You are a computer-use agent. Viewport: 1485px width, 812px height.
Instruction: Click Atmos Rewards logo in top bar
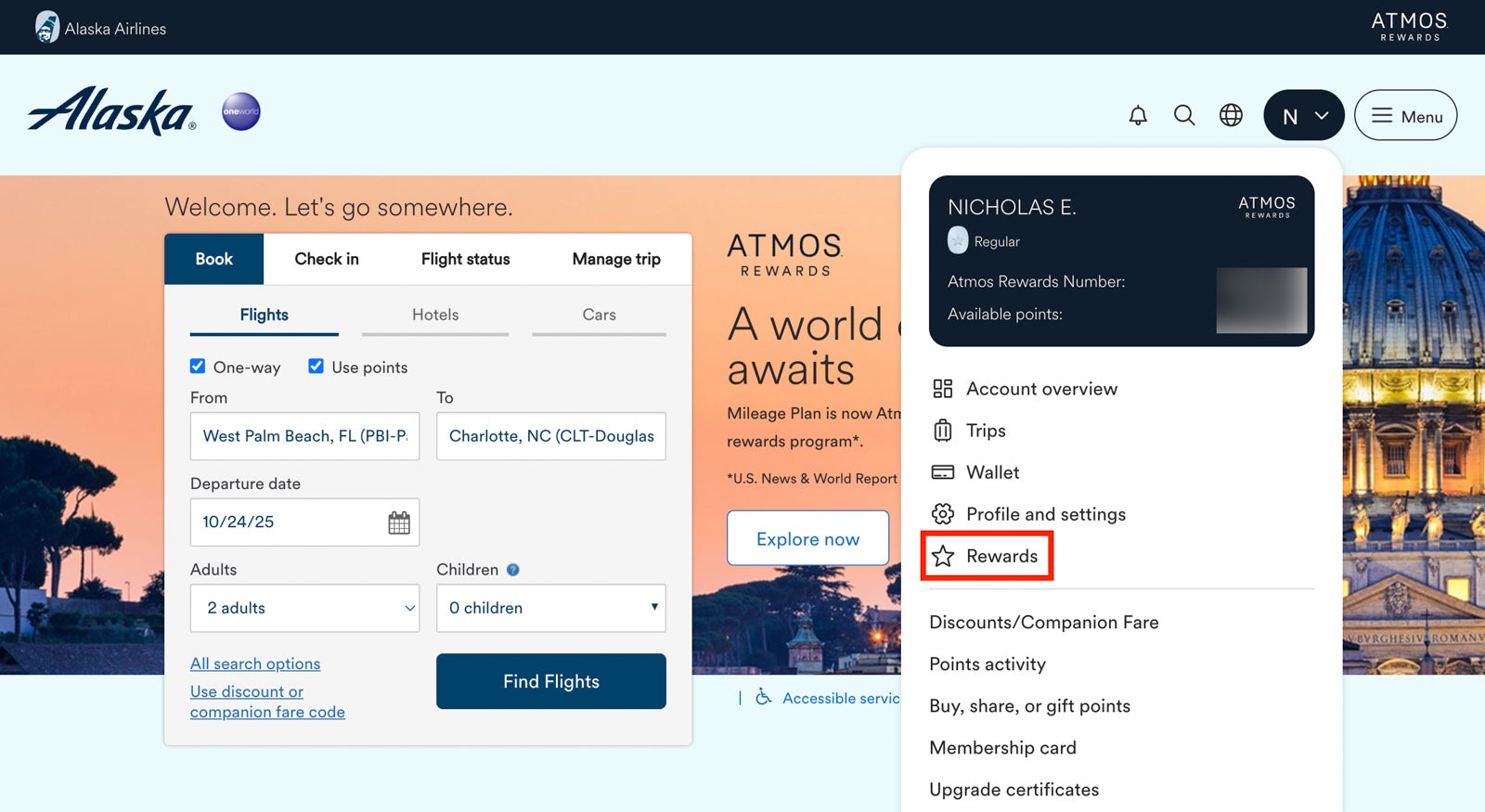pos(1409,26)
